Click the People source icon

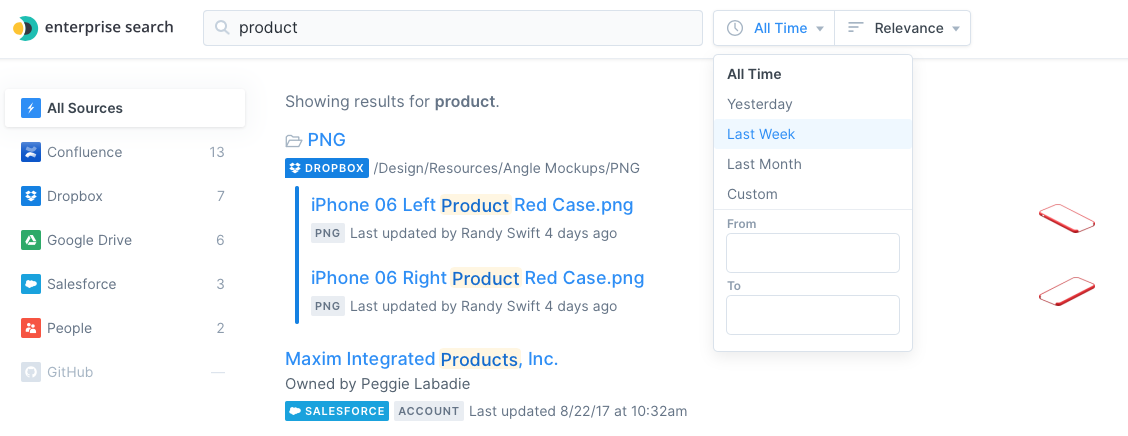[x=31, y=328]
